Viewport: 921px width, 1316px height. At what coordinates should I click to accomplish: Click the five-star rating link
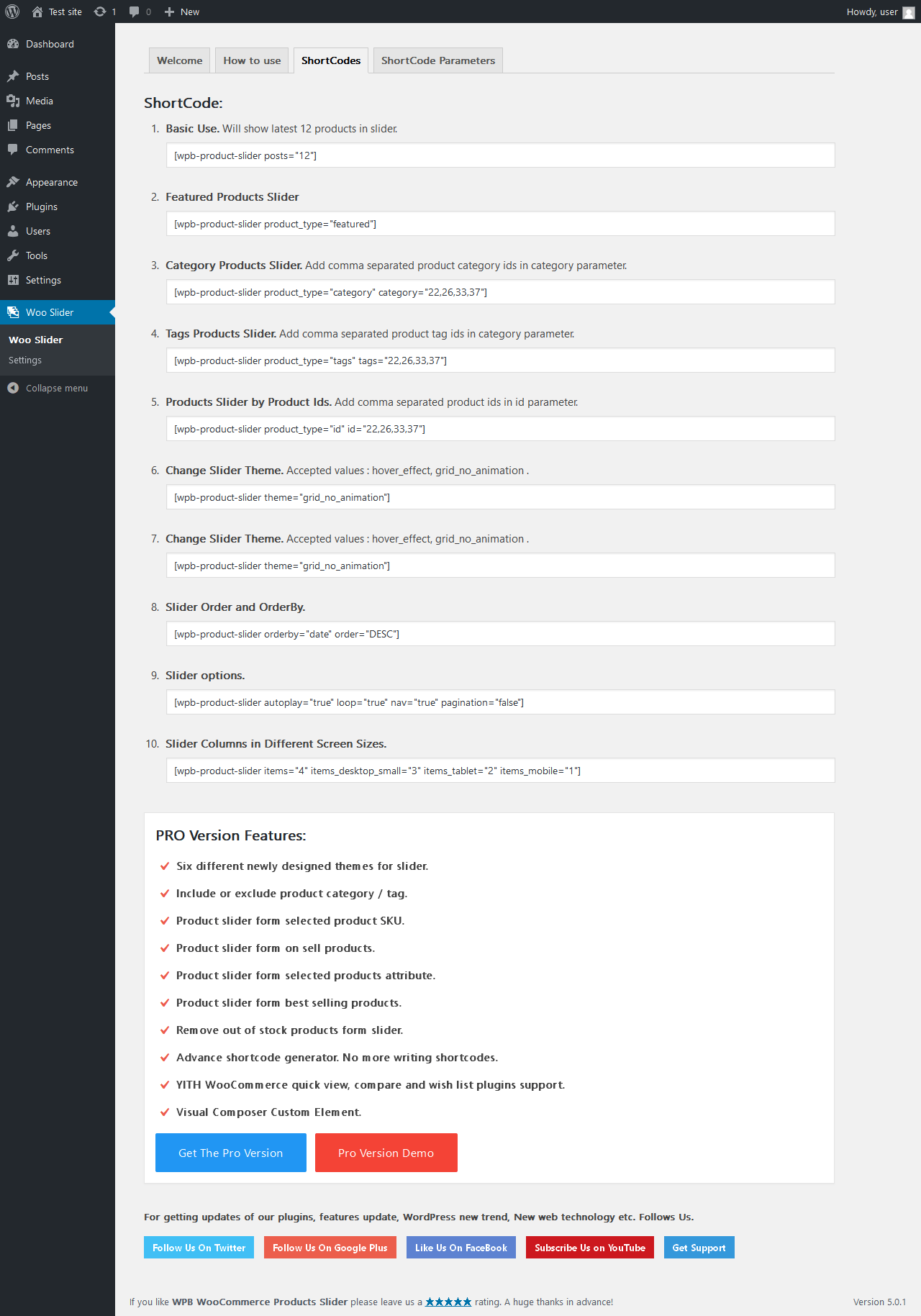(x=448, y=1302)
